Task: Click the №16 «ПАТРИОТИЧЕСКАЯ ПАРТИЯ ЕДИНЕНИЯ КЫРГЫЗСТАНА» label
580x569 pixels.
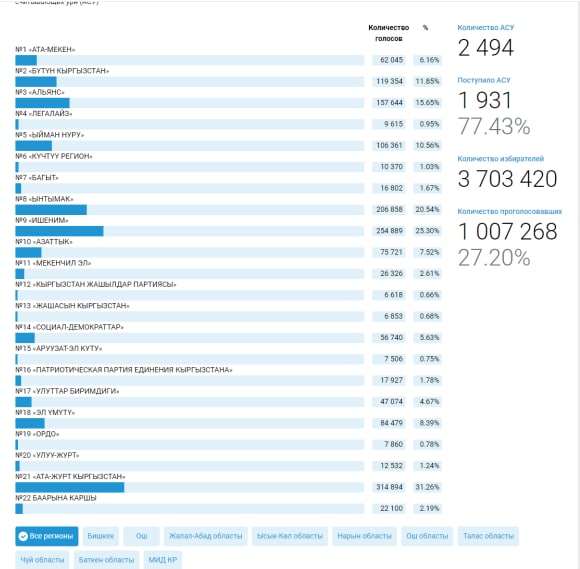Action: pos(124,370)
